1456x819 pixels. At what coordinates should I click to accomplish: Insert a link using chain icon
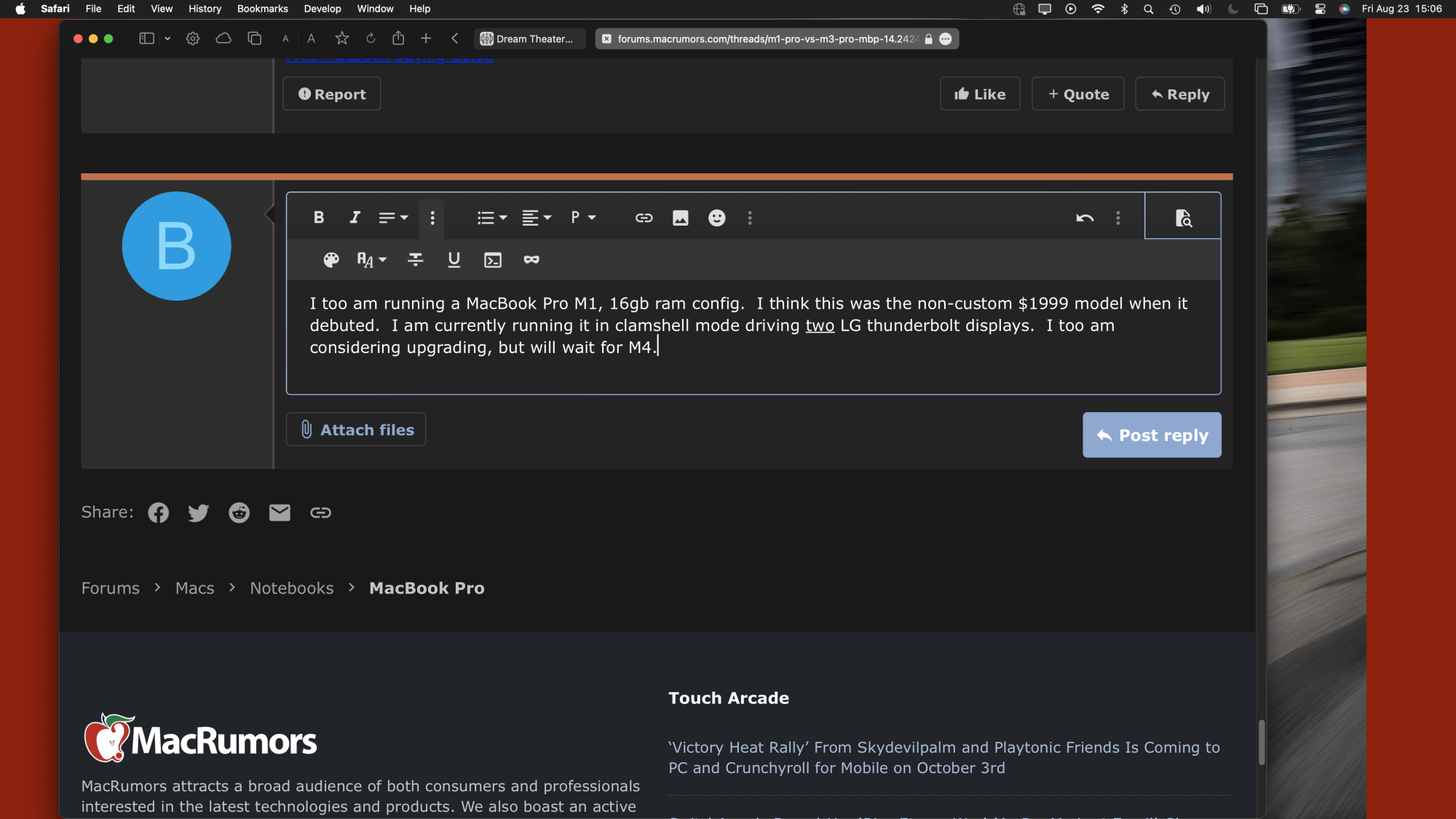pos(644,218)
